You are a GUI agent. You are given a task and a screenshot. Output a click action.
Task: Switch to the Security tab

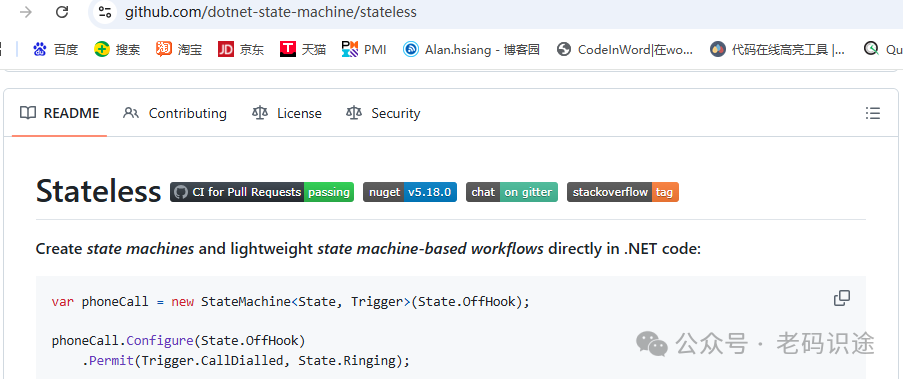pos(383,113)
